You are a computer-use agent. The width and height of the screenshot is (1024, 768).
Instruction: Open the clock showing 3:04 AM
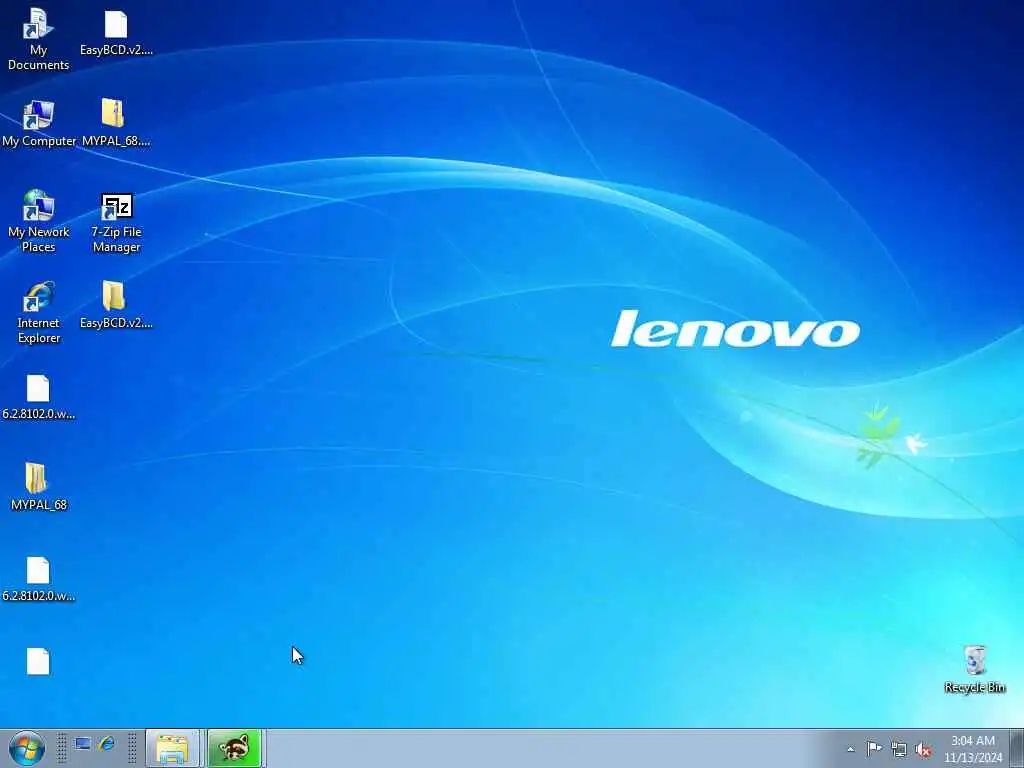(973, 749)
